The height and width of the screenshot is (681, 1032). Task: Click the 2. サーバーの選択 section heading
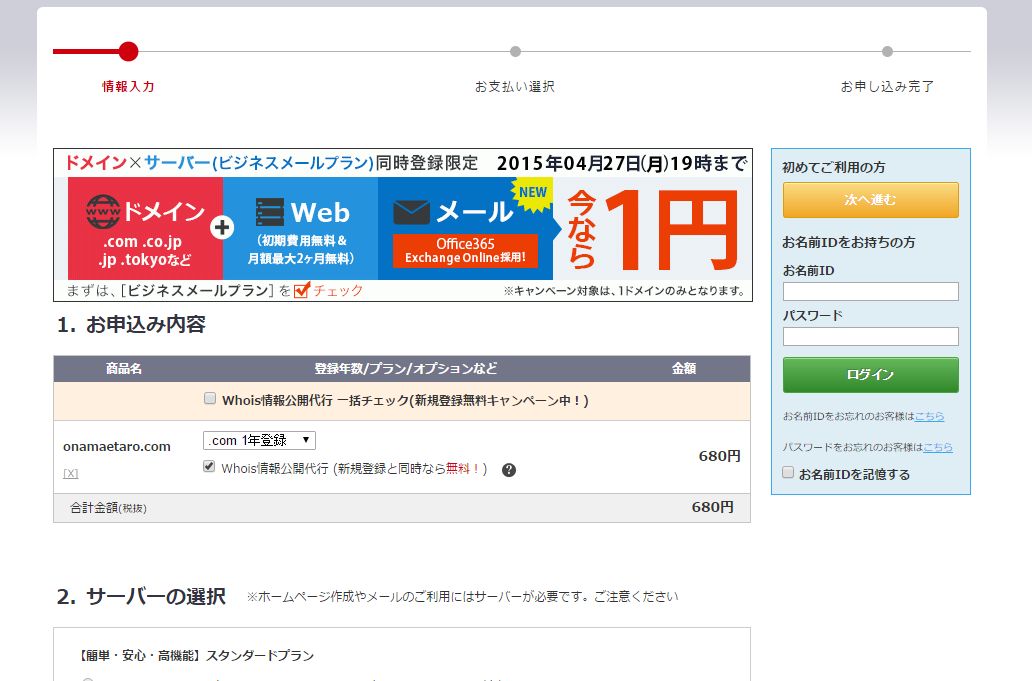click(x=141, y=597)
